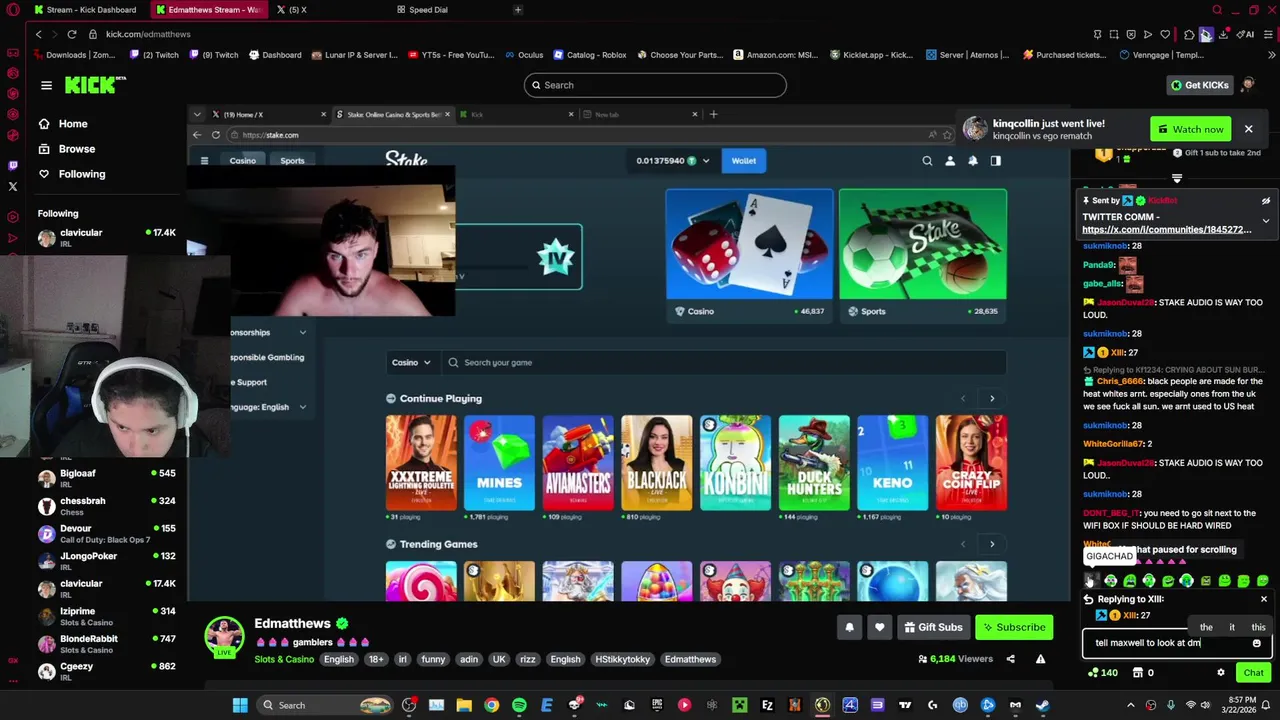1280x720 pixels.
Task: Go to Home in Kick sidebar
Action: (x=63, y=124)
